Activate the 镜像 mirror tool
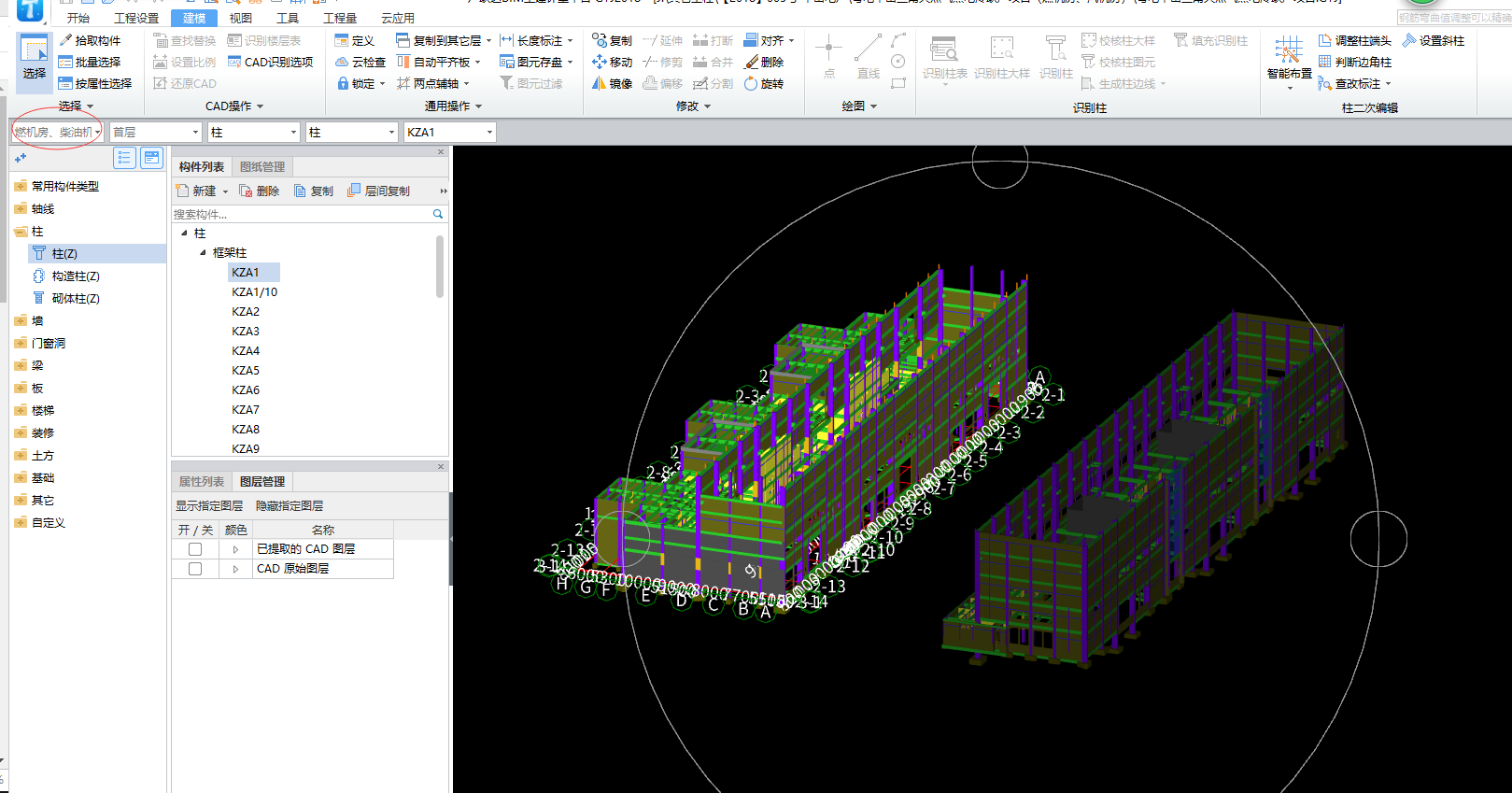The height and width of the screenshot is (793, 1512). pos(613,83)
